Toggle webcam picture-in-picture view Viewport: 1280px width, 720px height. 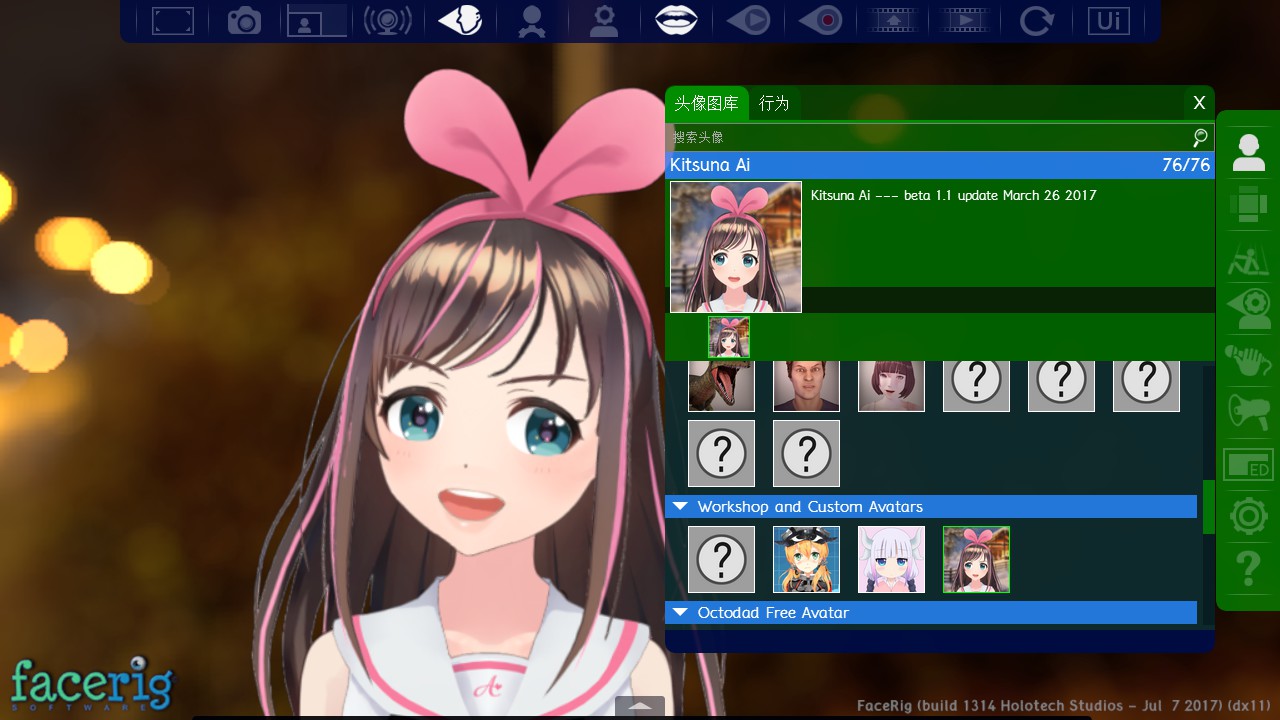[316, 20]
